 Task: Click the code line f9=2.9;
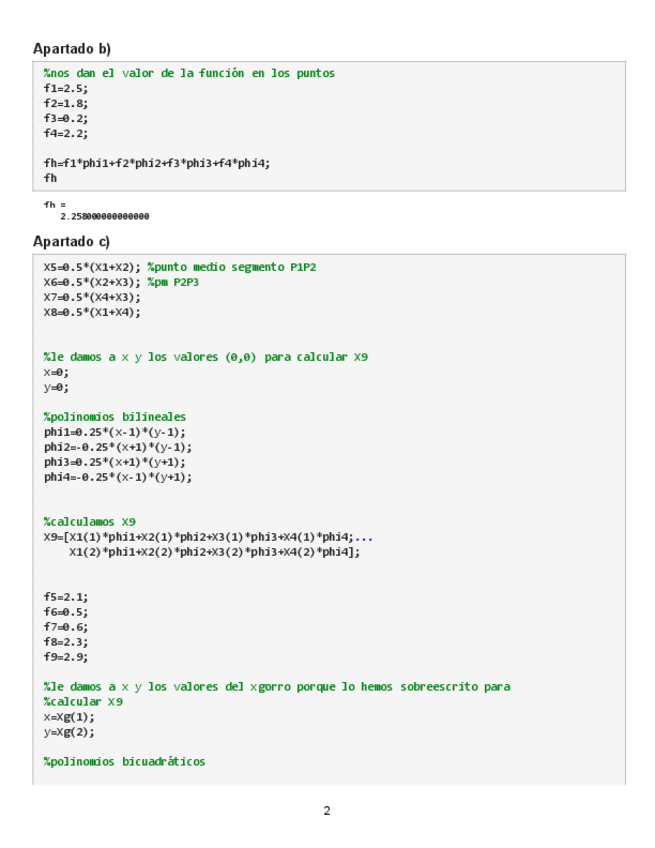tap(65, 657)
